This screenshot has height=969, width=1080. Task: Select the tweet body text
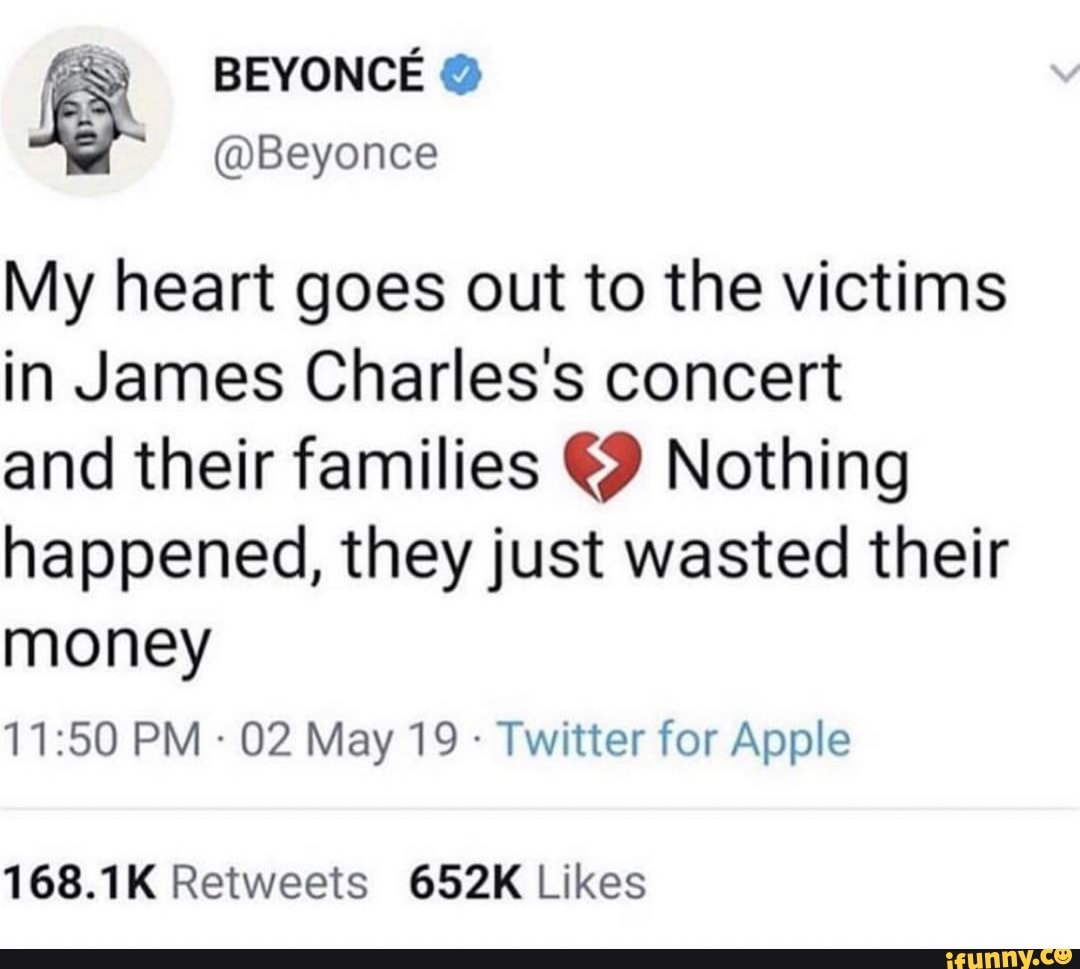coord(506,466)
